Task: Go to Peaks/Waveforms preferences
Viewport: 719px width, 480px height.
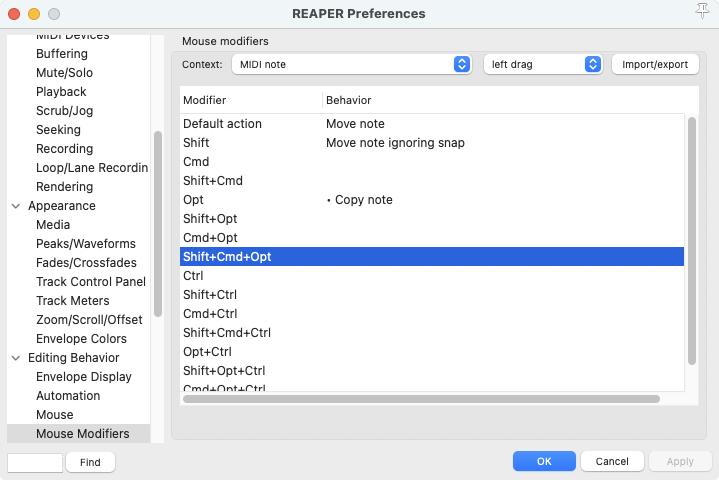Action: [85, 244]
